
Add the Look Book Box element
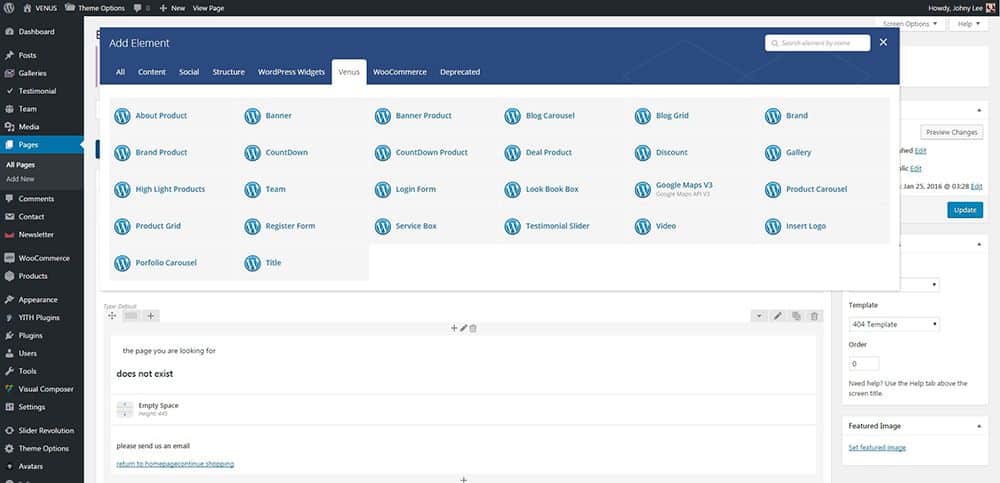pos(564,189)
